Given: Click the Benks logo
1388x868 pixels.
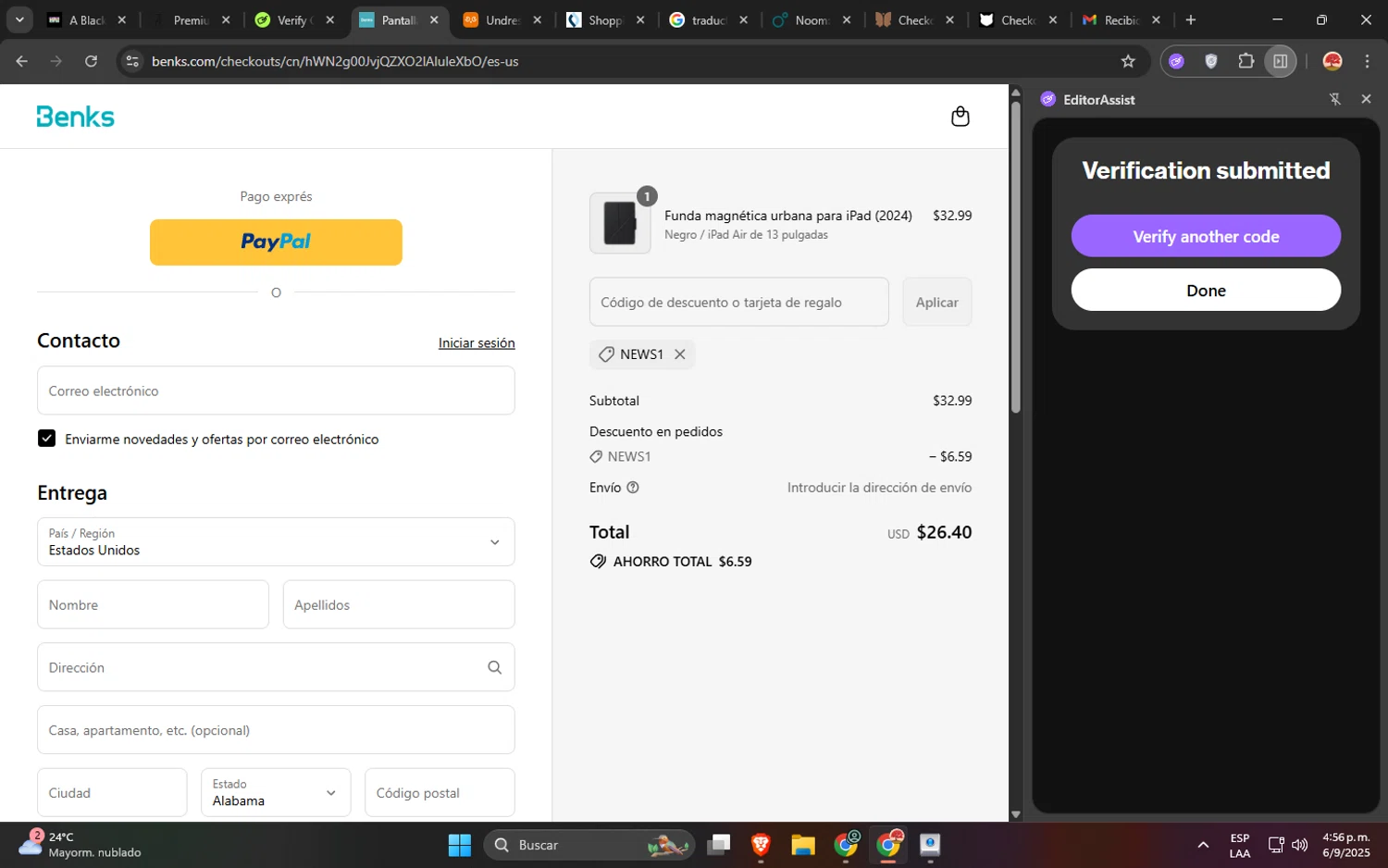Looking at the screenshot, I should point(76,117).
